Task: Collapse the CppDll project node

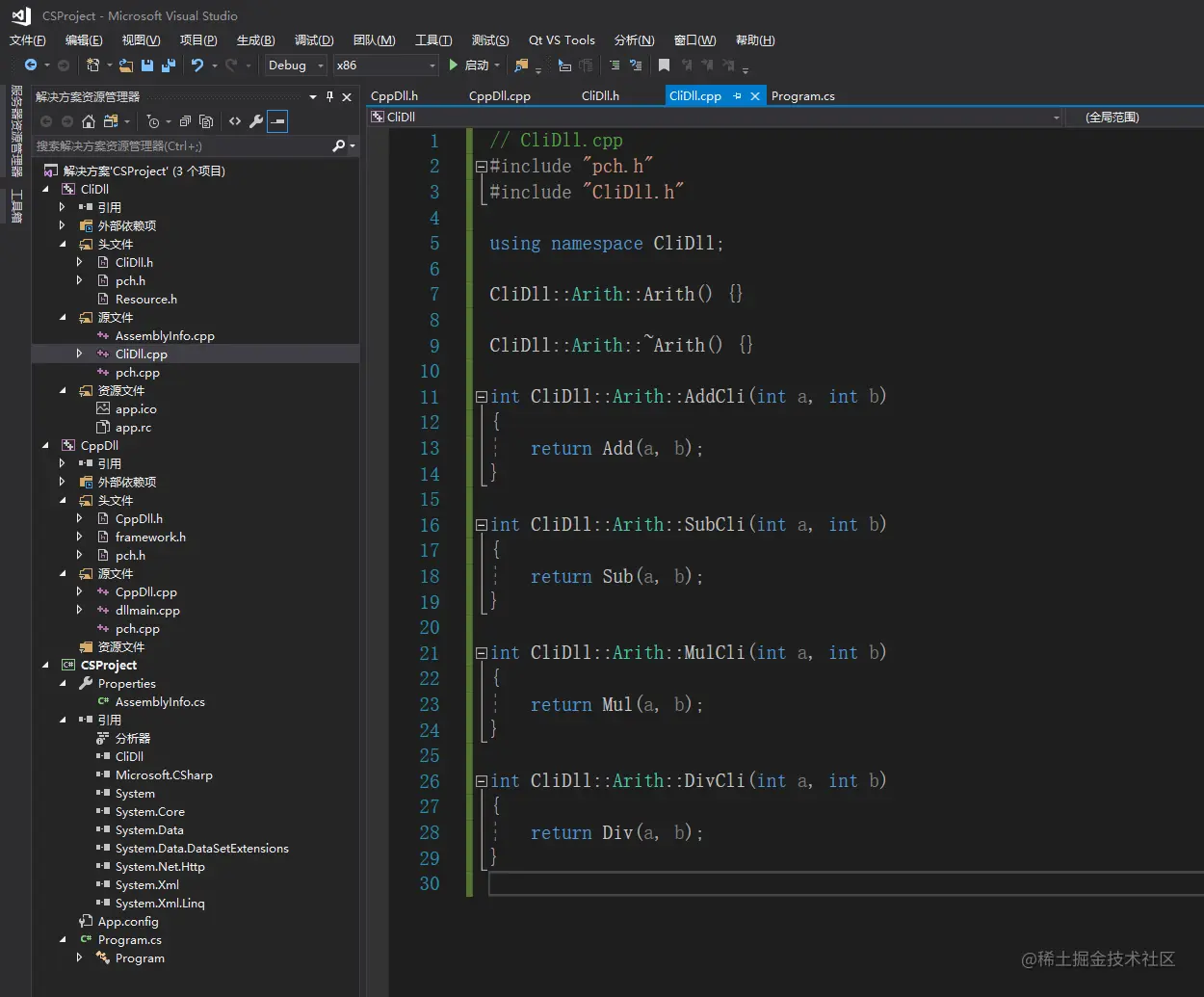Action: tap(45, 446)
